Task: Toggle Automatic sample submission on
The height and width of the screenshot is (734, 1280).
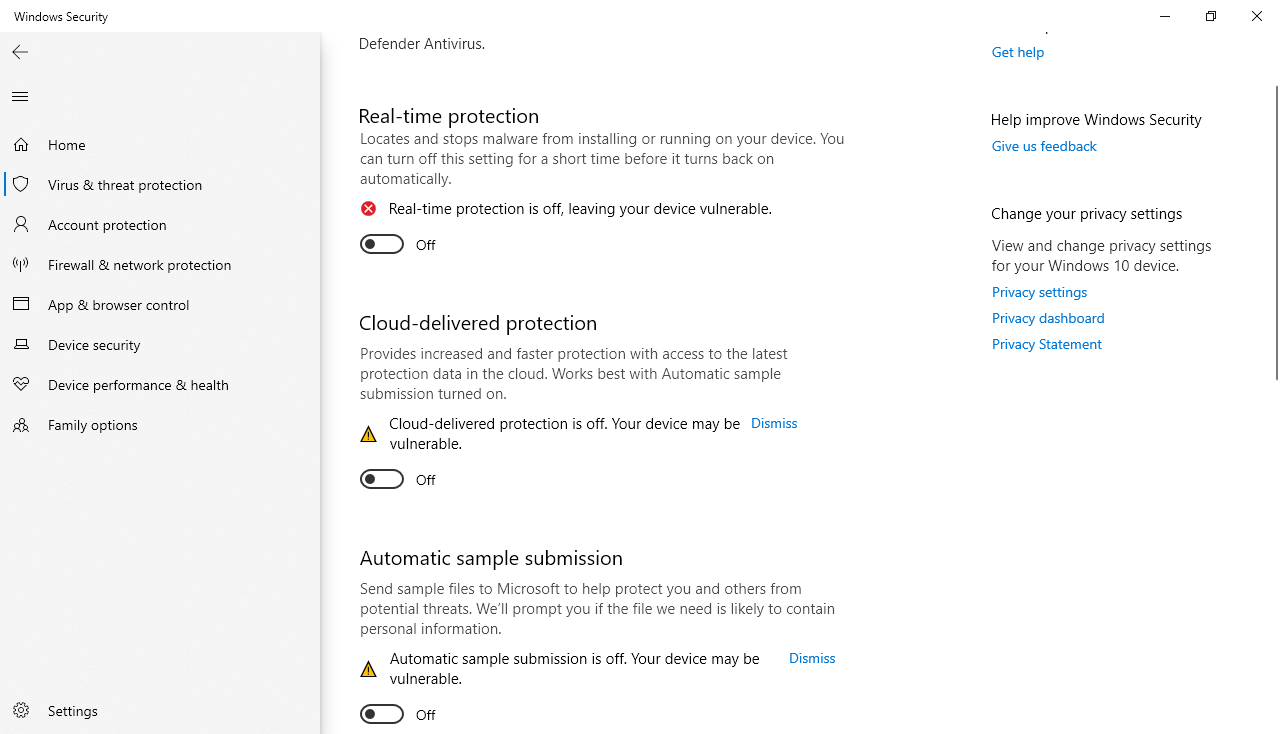Action: click(382, 714)
